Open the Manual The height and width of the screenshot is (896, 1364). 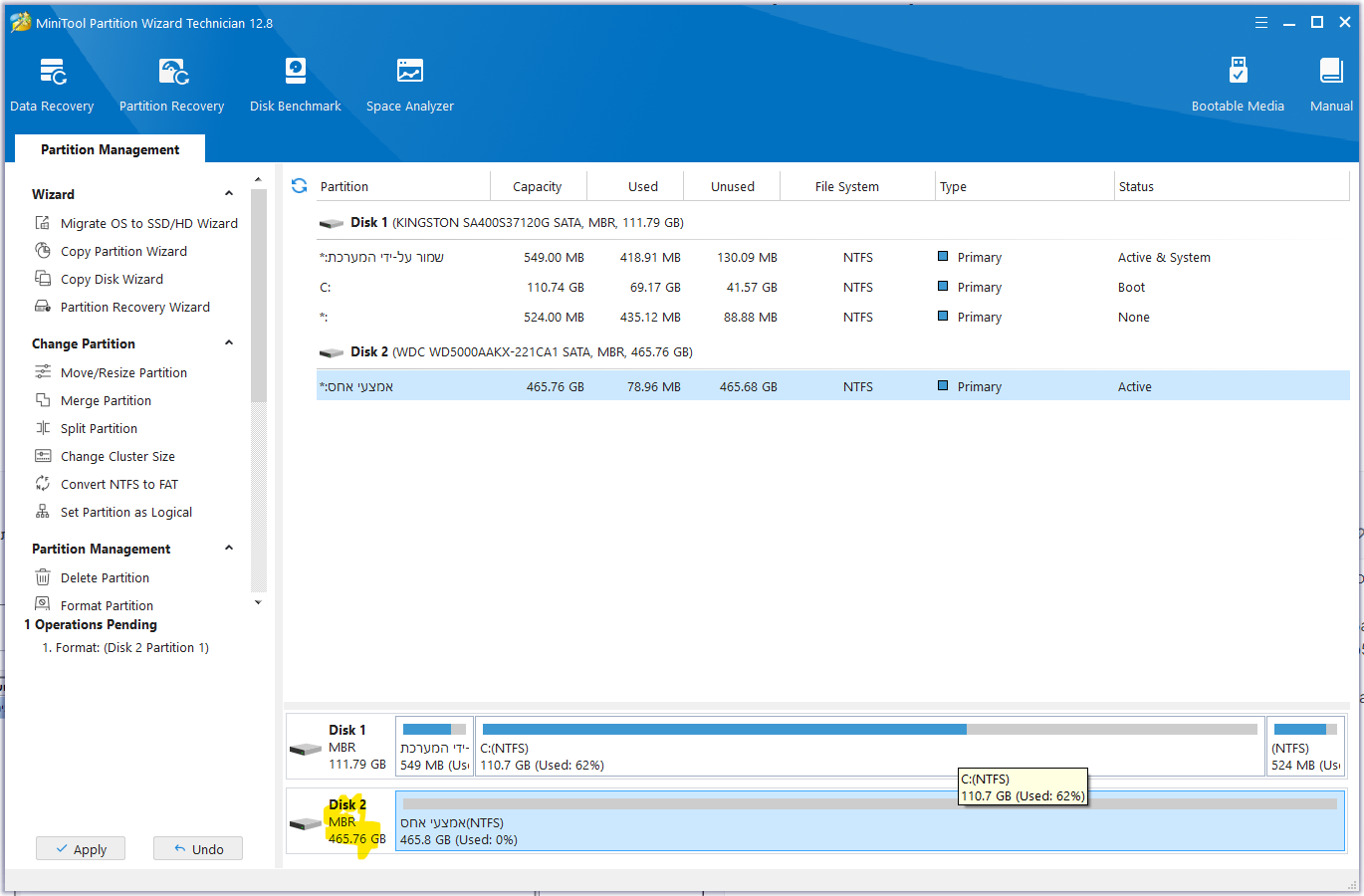(1331, 85)
